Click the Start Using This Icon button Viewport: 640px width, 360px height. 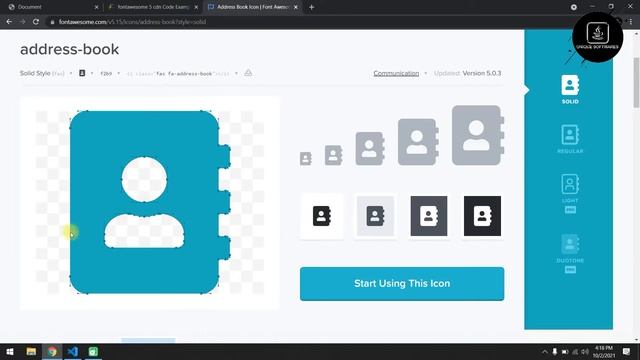(402, 284)
